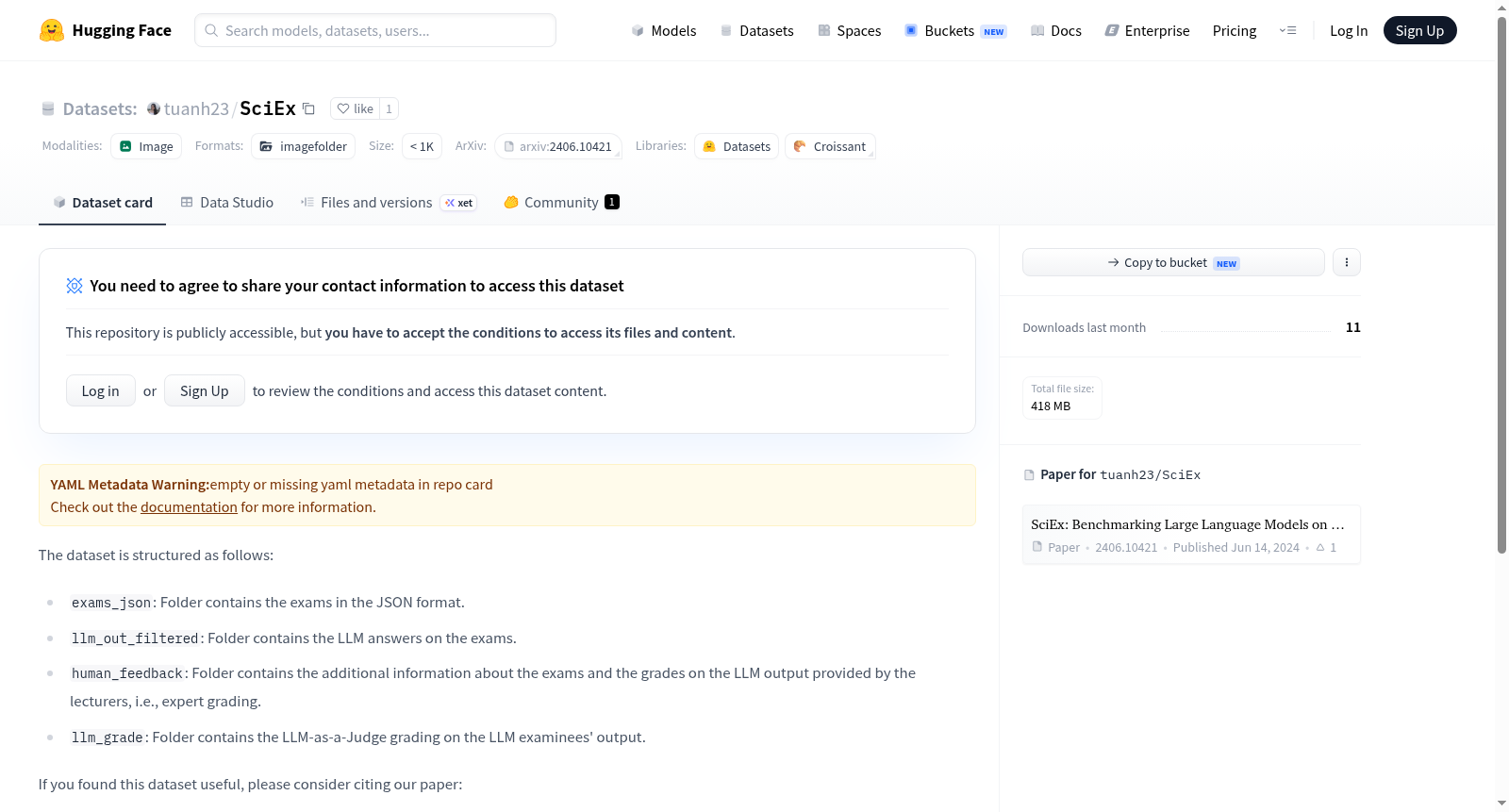This screenshot has height=812, width=1509.
Task: Open the Files and versions tab
Action: (x=389, y=203)
